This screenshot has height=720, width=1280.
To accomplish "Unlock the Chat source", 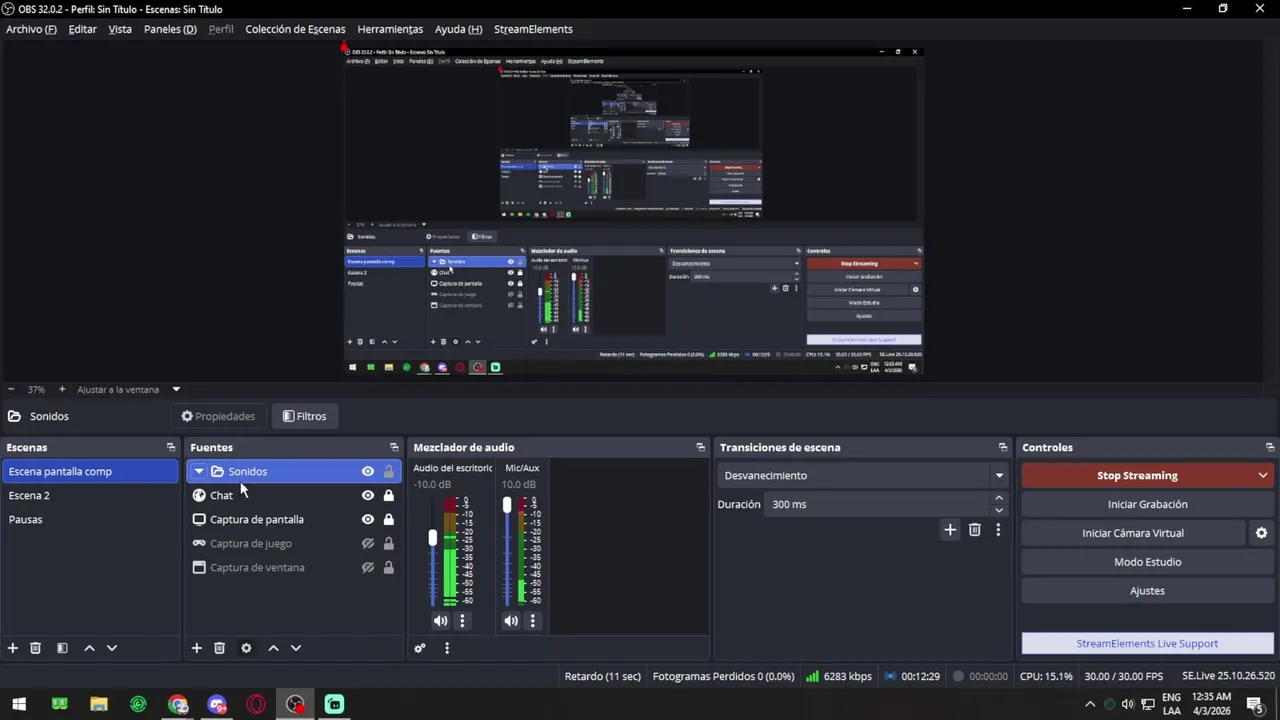I will [389, 495].
